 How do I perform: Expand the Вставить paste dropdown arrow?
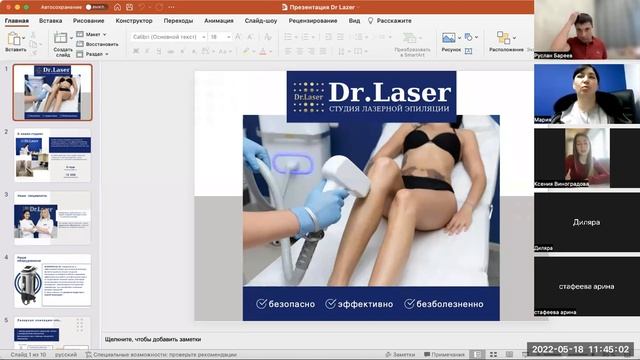pyautogui.click(x=24, y=38)
